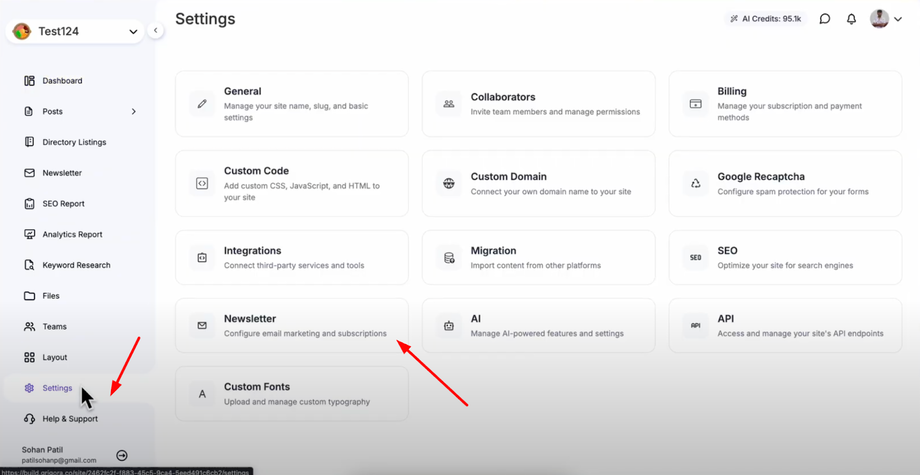Open the user avatar account dropdown
Image resolution: width=920 pixels, height=475 pixels.
886,19
